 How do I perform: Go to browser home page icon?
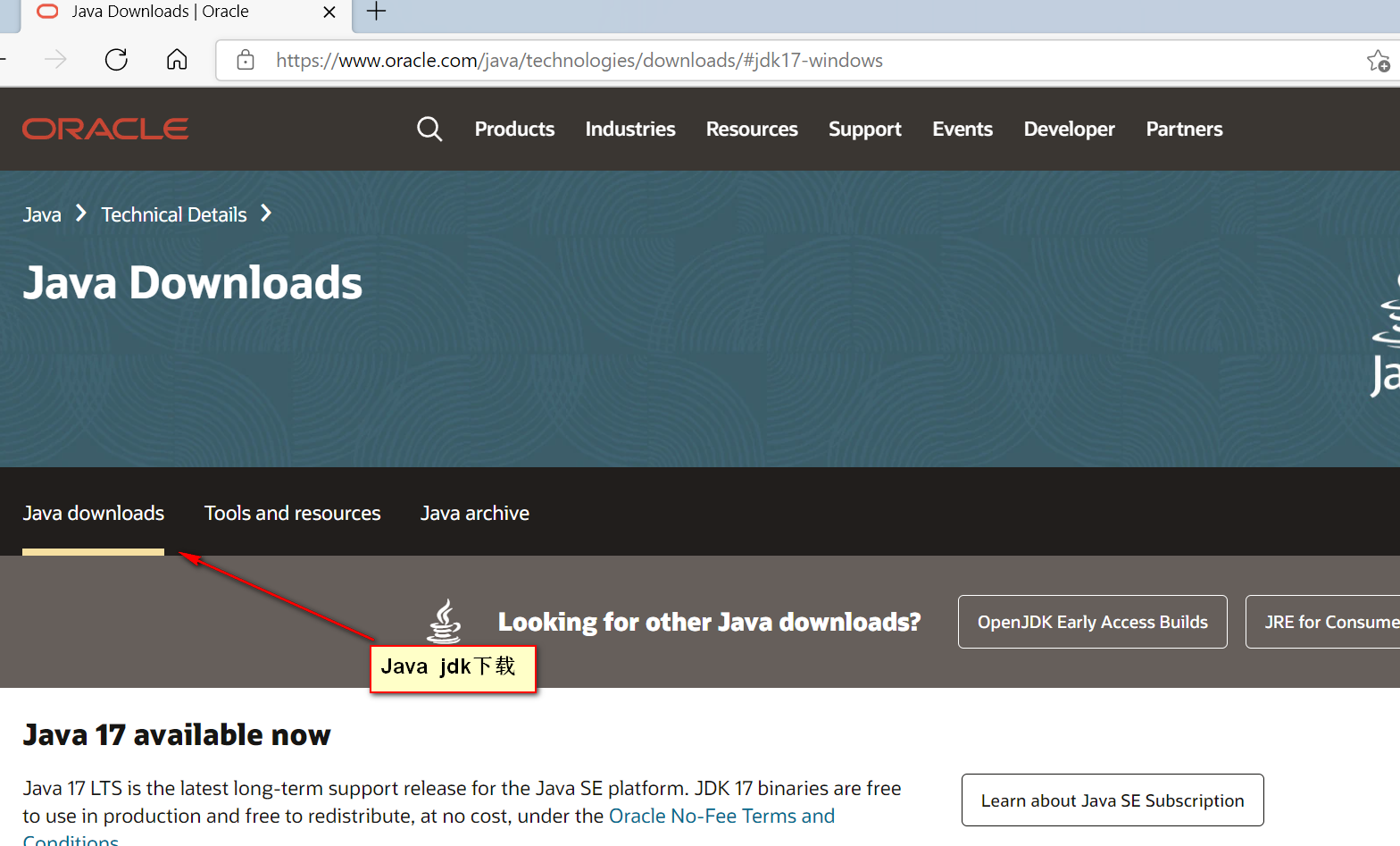tap(177, 60)
